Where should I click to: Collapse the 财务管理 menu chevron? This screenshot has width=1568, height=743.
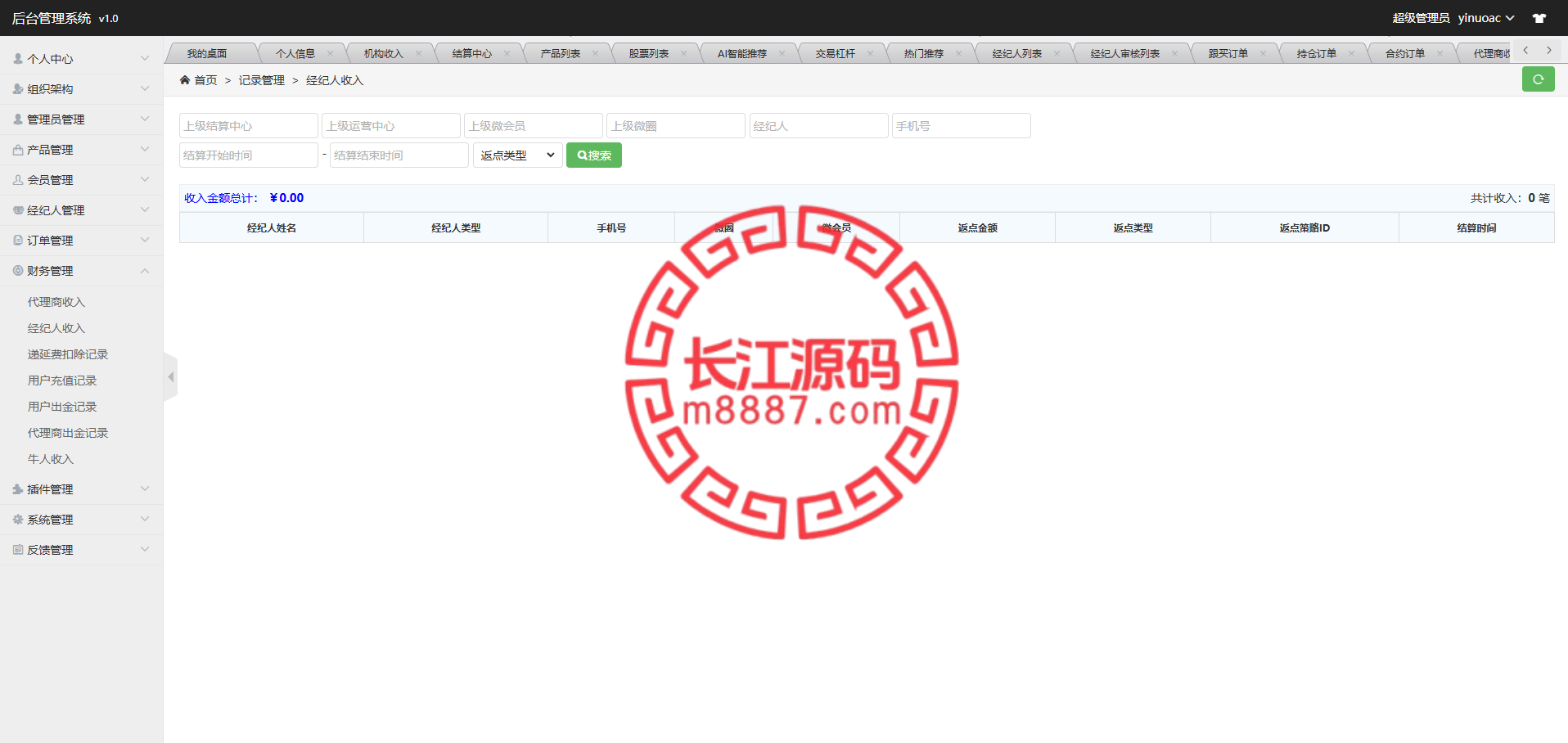click(145, 270)
